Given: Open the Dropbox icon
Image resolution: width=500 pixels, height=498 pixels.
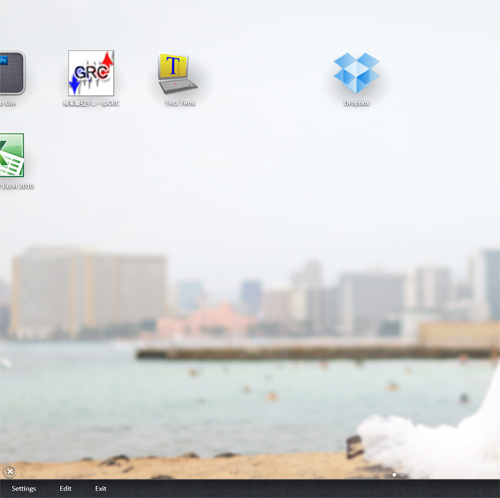Looking at the screenshot, I should tap(356, 72).
